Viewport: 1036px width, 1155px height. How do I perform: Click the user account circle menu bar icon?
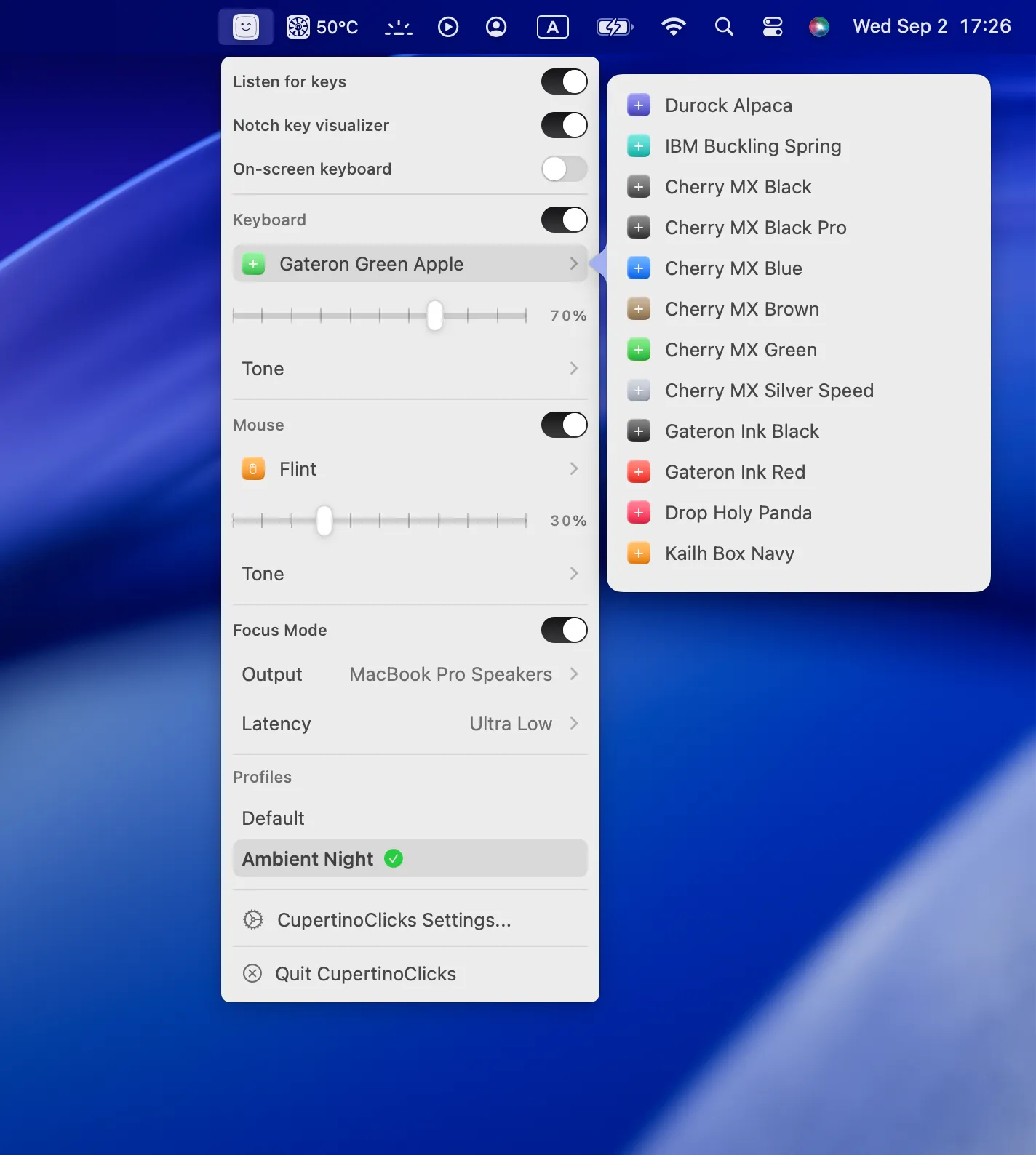496,27
